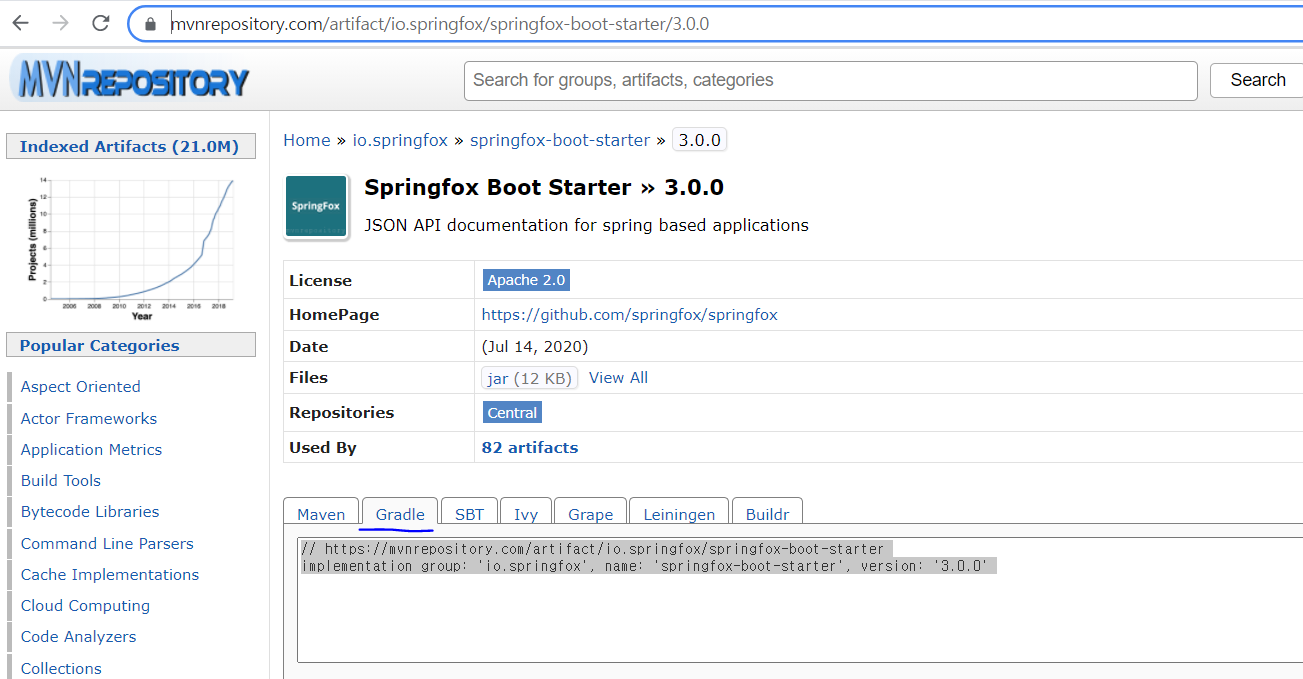1303x679 pixels.
Task: Click the Apache 2.0 license badge
Action: pos(526,280)
